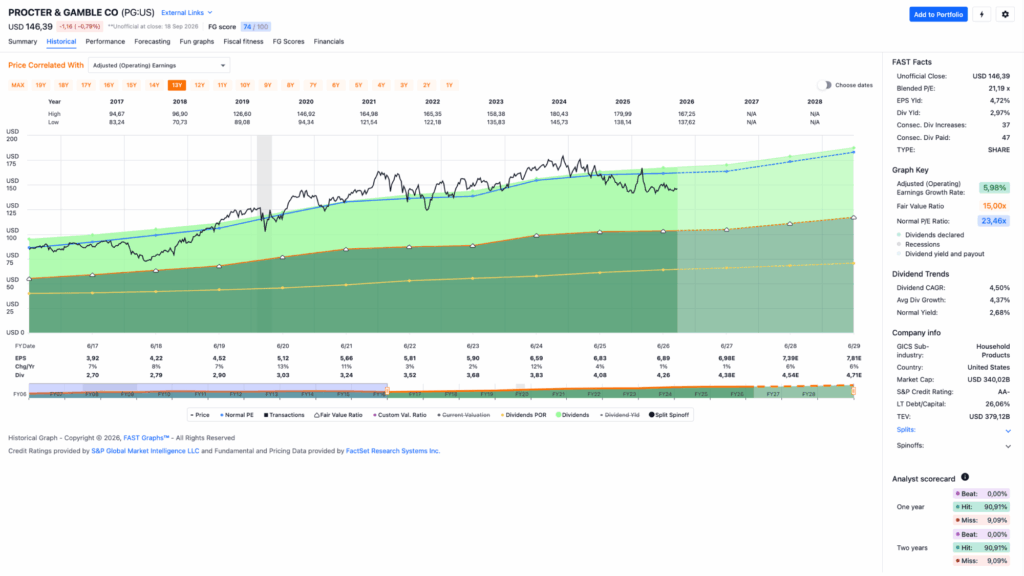Open S&P Global Market Intelligence LLC link
The width and height of the screenshot is (1024, 576).
click(145, 451)
